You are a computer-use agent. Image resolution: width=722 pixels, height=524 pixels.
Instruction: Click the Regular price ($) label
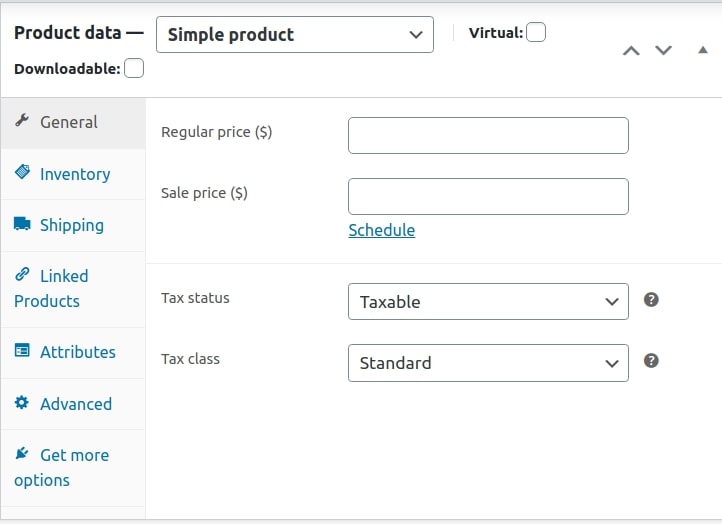pyautogui.click(x=216, y=132)
